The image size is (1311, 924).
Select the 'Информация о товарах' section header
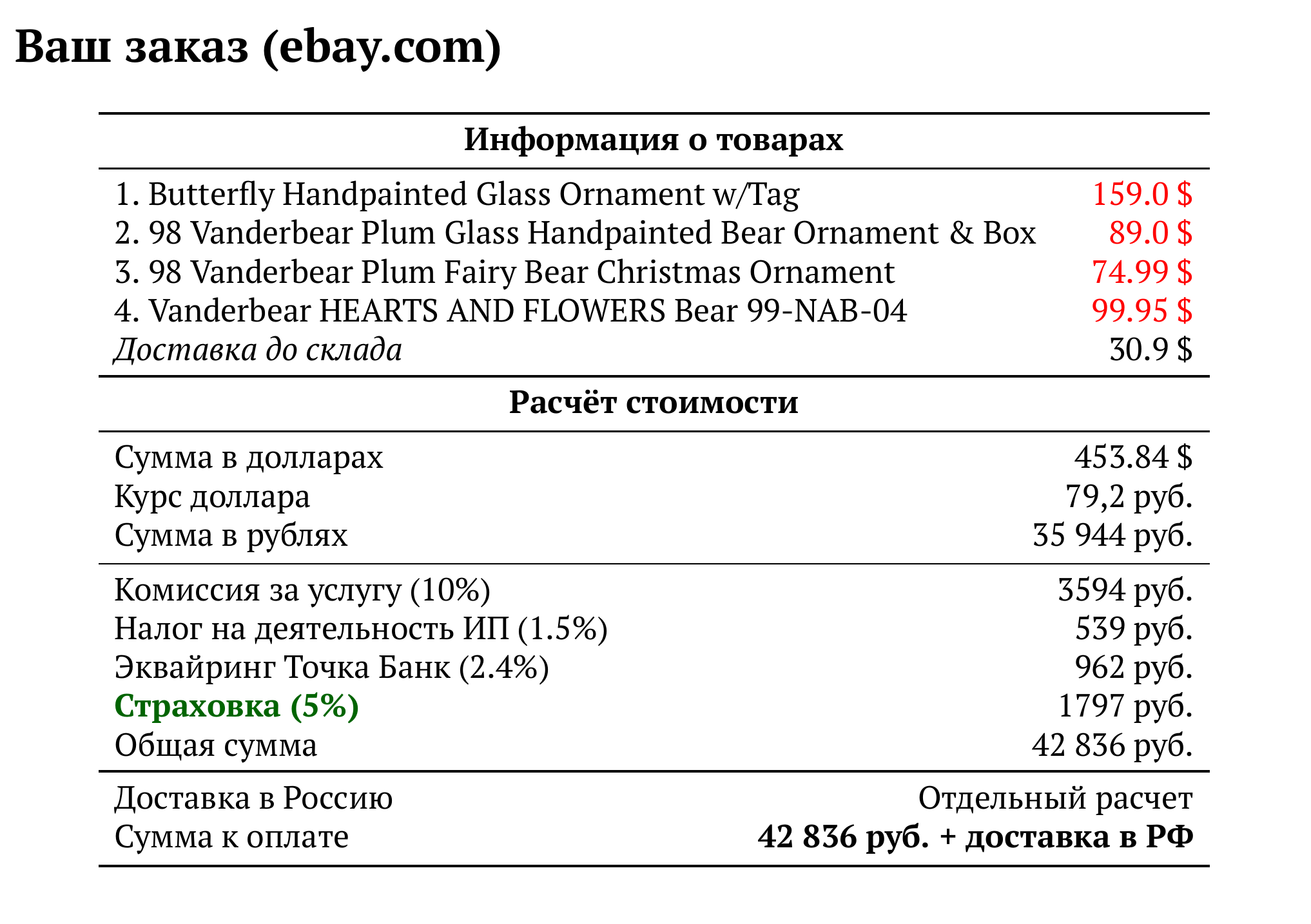pos(654,140)
